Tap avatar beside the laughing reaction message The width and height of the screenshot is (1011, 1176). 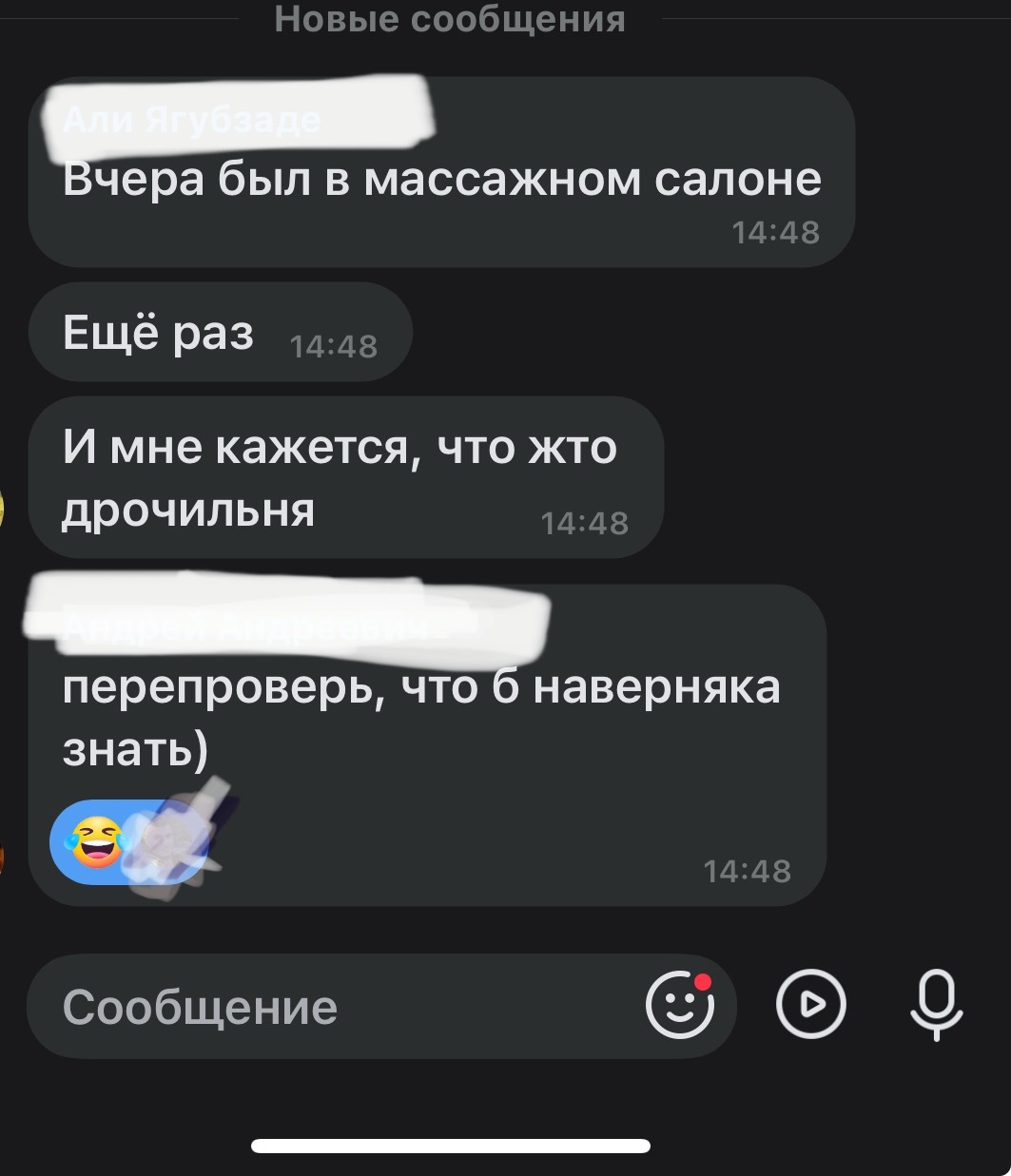3,858
